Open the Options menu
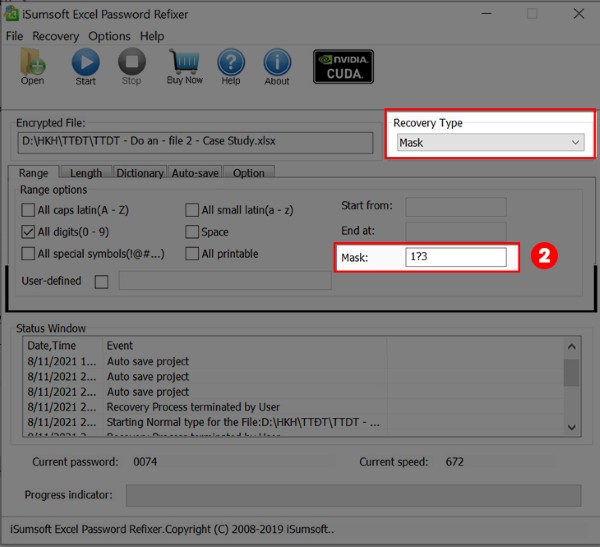The width and height of the screenshot is (600, 547). pyautogui.click(x=109, y=36)
